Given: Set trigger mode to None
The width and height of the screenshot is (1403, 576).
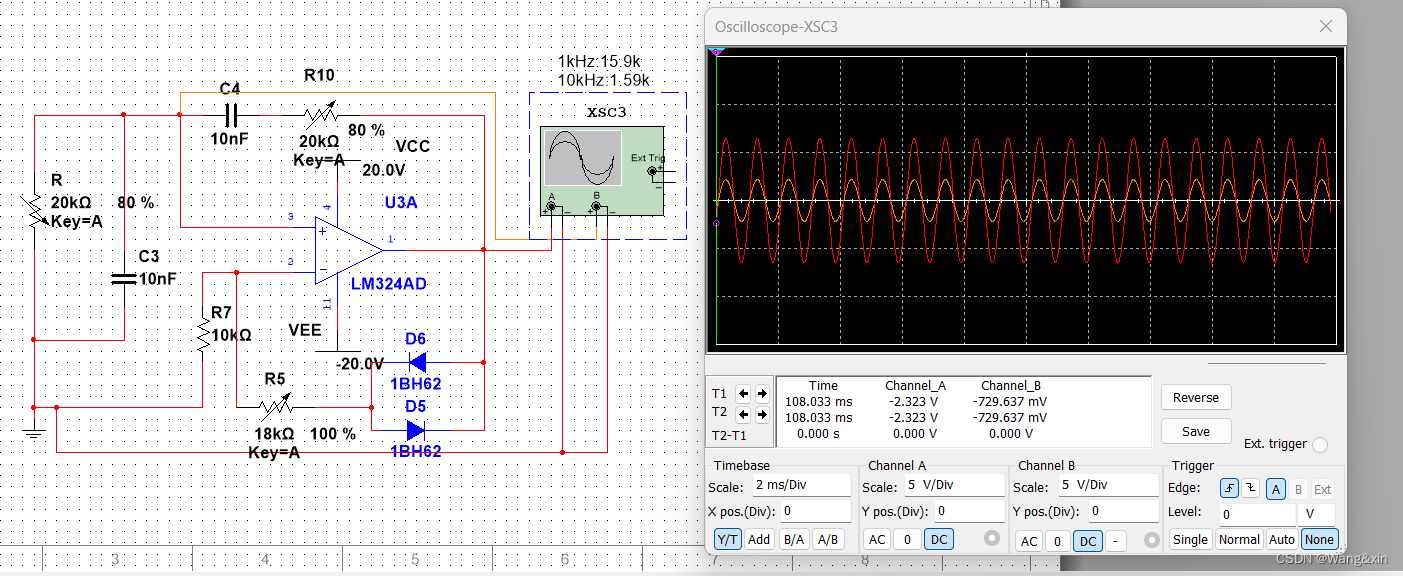Looking at the screenshot, I should pos(1319,539).
